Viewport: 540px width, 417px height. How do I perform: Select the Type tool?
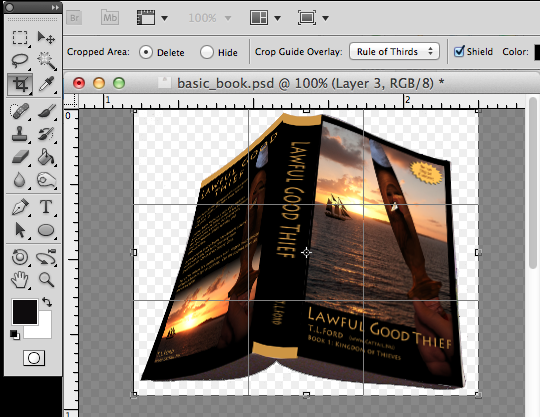(x=46, y=207)
